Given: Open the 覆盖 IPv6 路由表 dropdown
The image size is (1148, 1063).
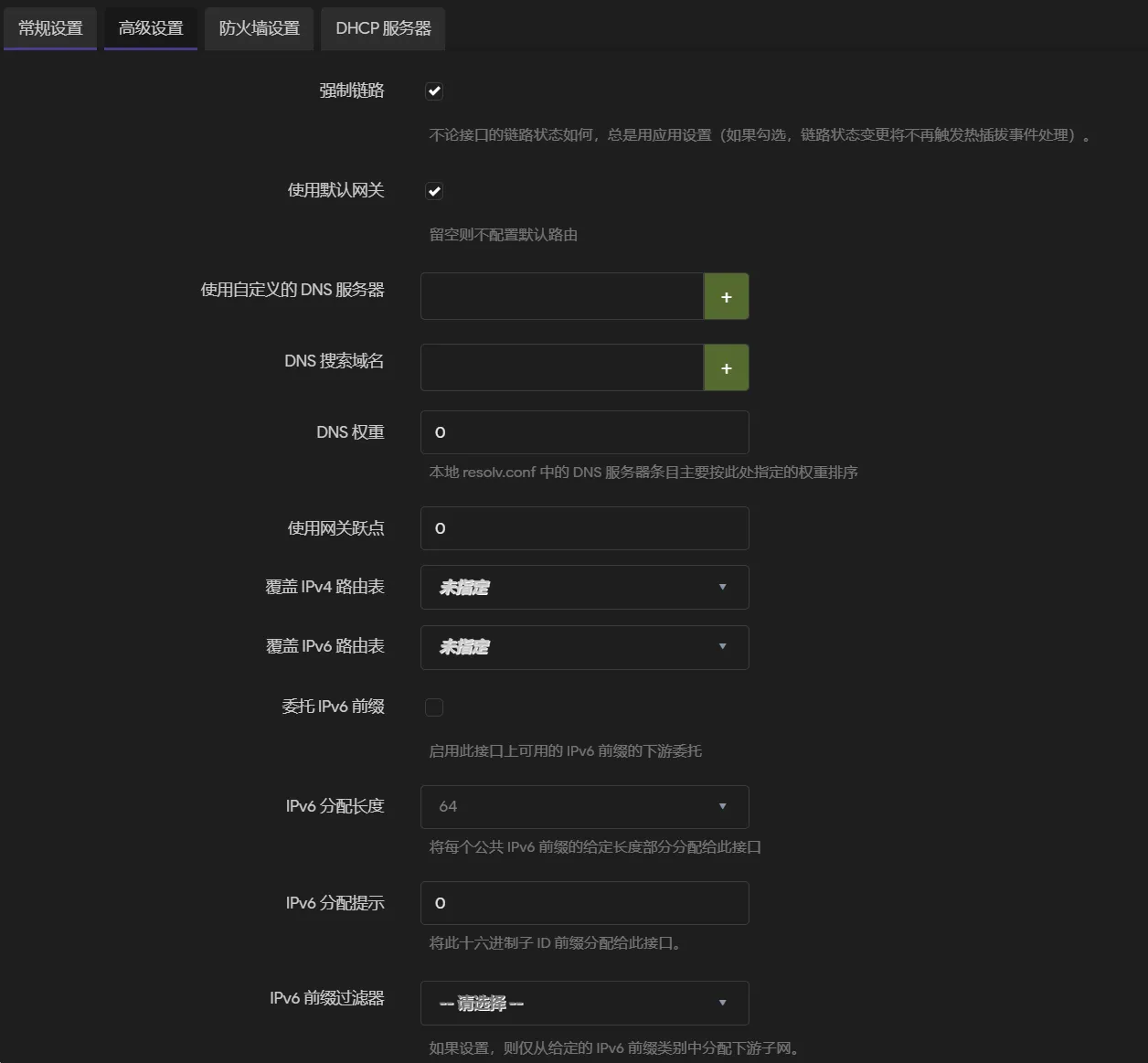Looking at the screenshot, I should click(583, 647).
